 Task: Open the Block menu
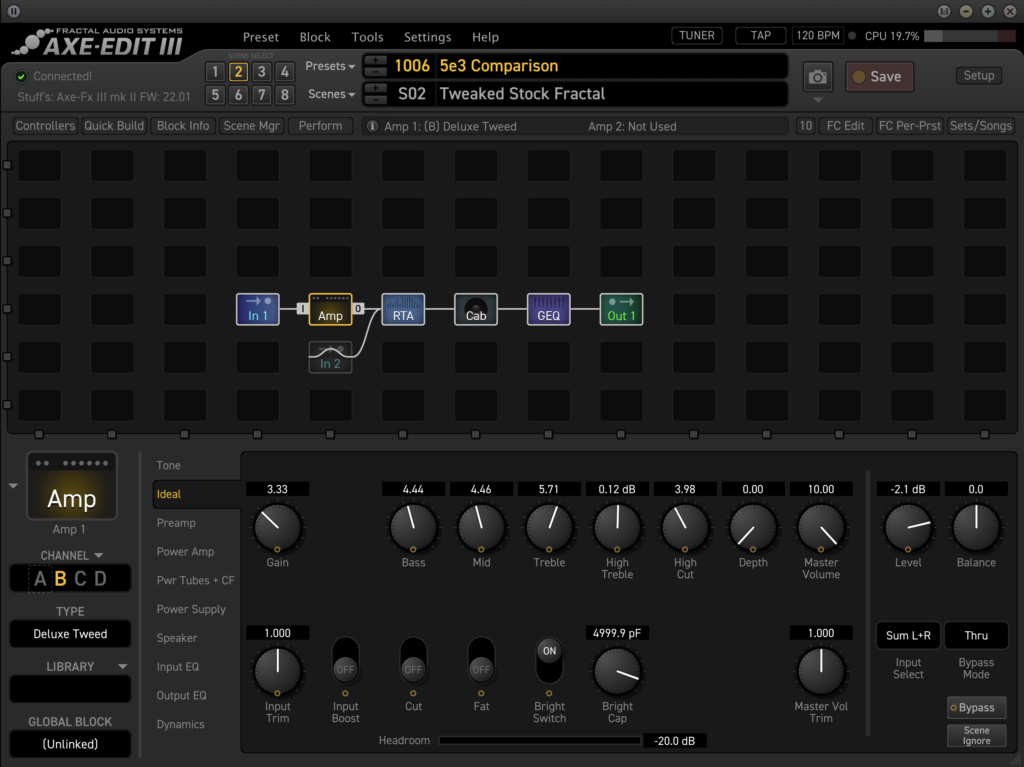pos(315,37)
